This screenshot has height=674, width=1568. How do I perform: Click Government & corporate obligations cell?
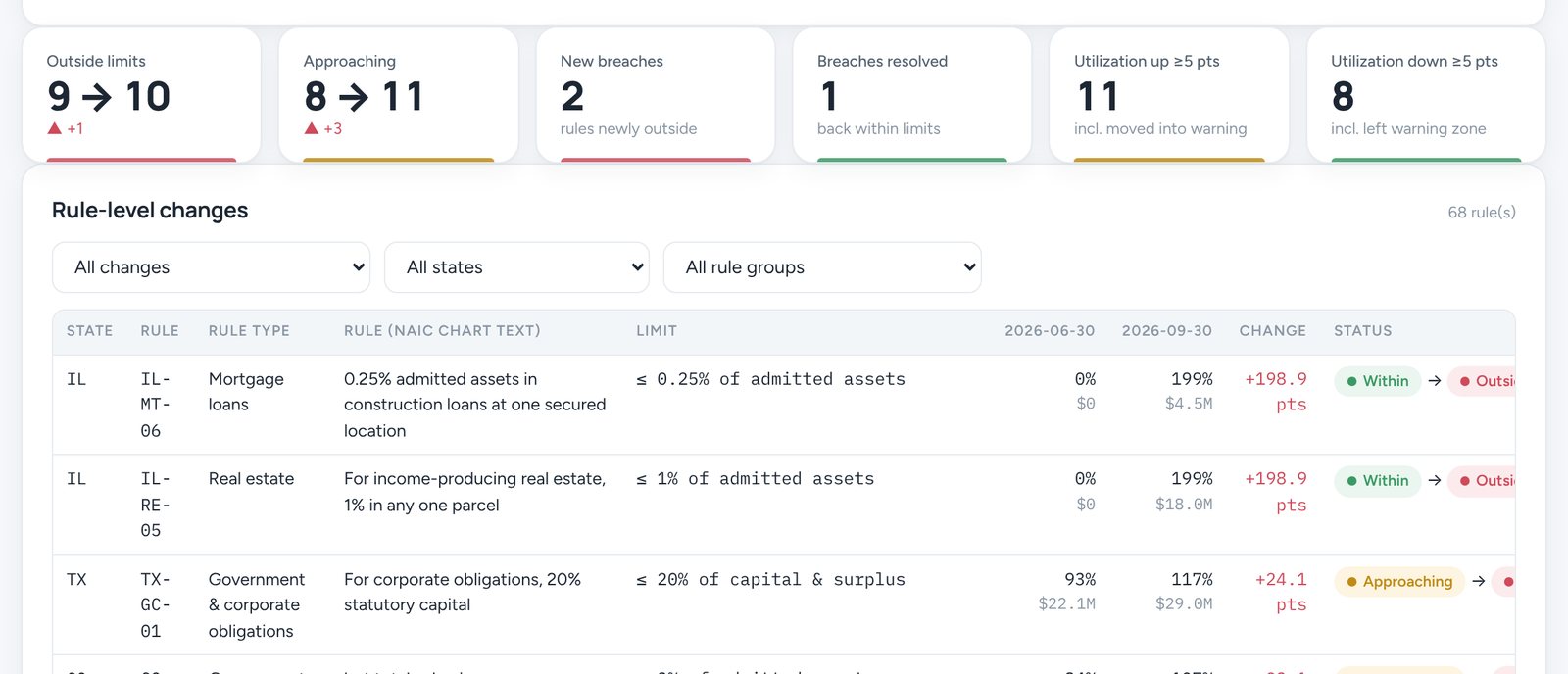257,605
